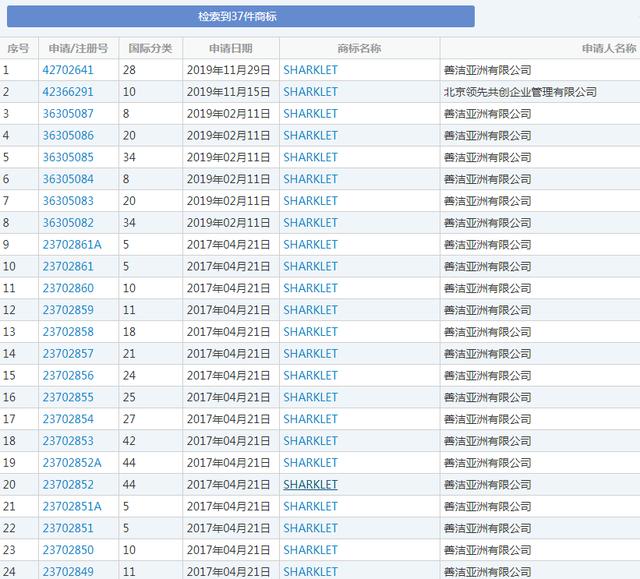Select the 23702852A registration link
640x579 pixels.
coord(72,463)
